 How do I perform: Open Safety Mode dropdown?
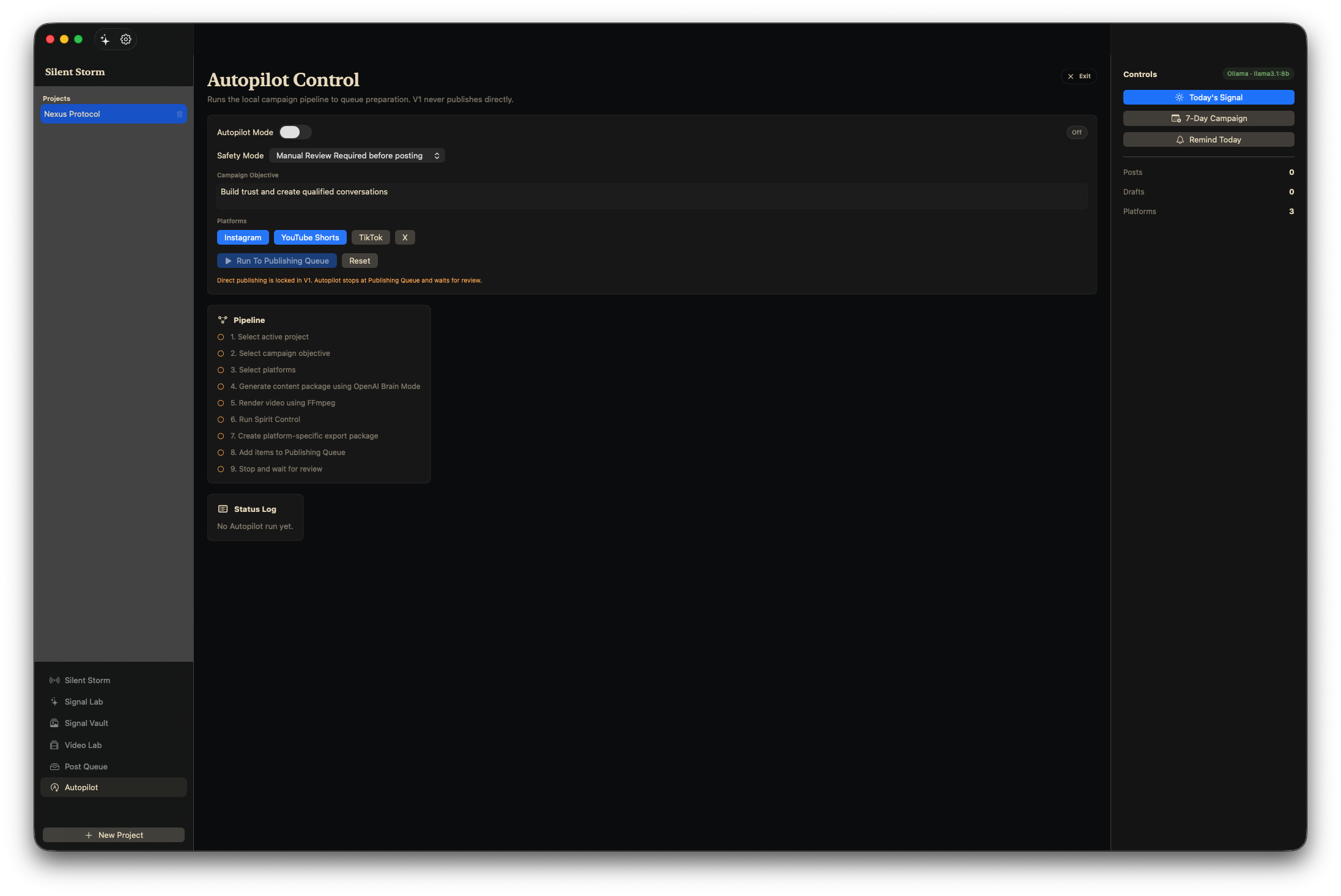(357, 156)
